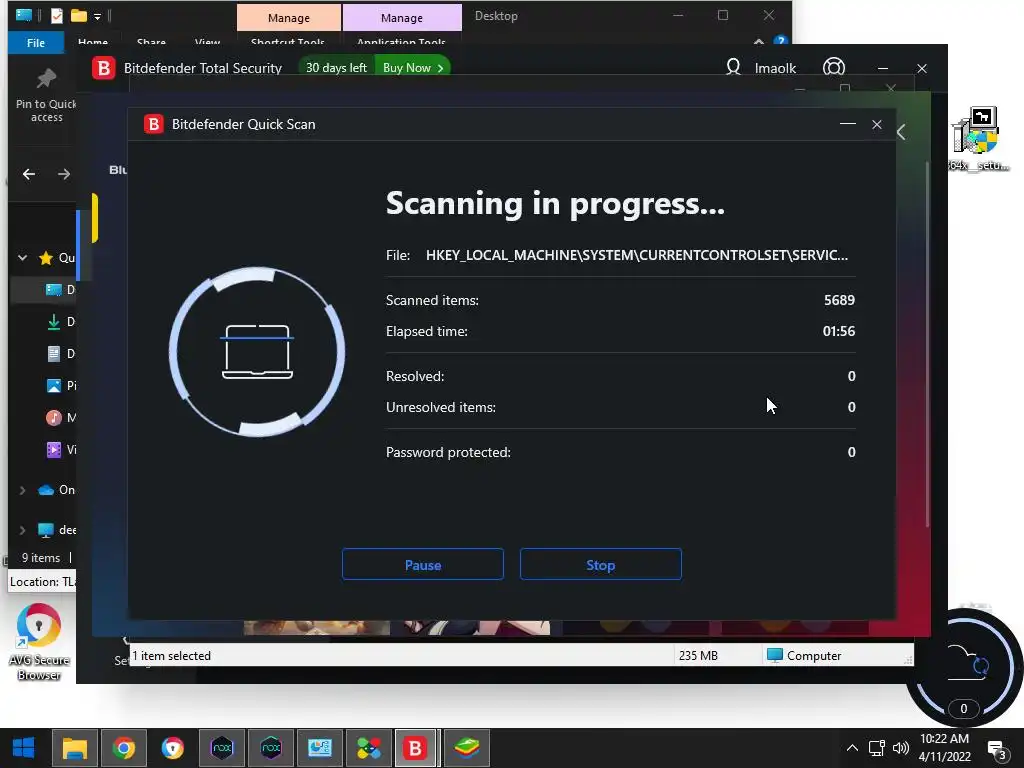This screenshot has width=1024, height=768.
Task: Open the notification center with 3 alerts
Action: [x=997, y=750]
